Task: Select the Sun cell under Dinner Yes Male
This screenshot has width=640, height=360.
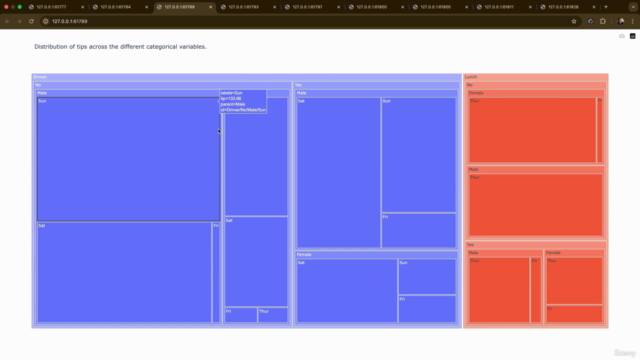Action: [419, 155]
